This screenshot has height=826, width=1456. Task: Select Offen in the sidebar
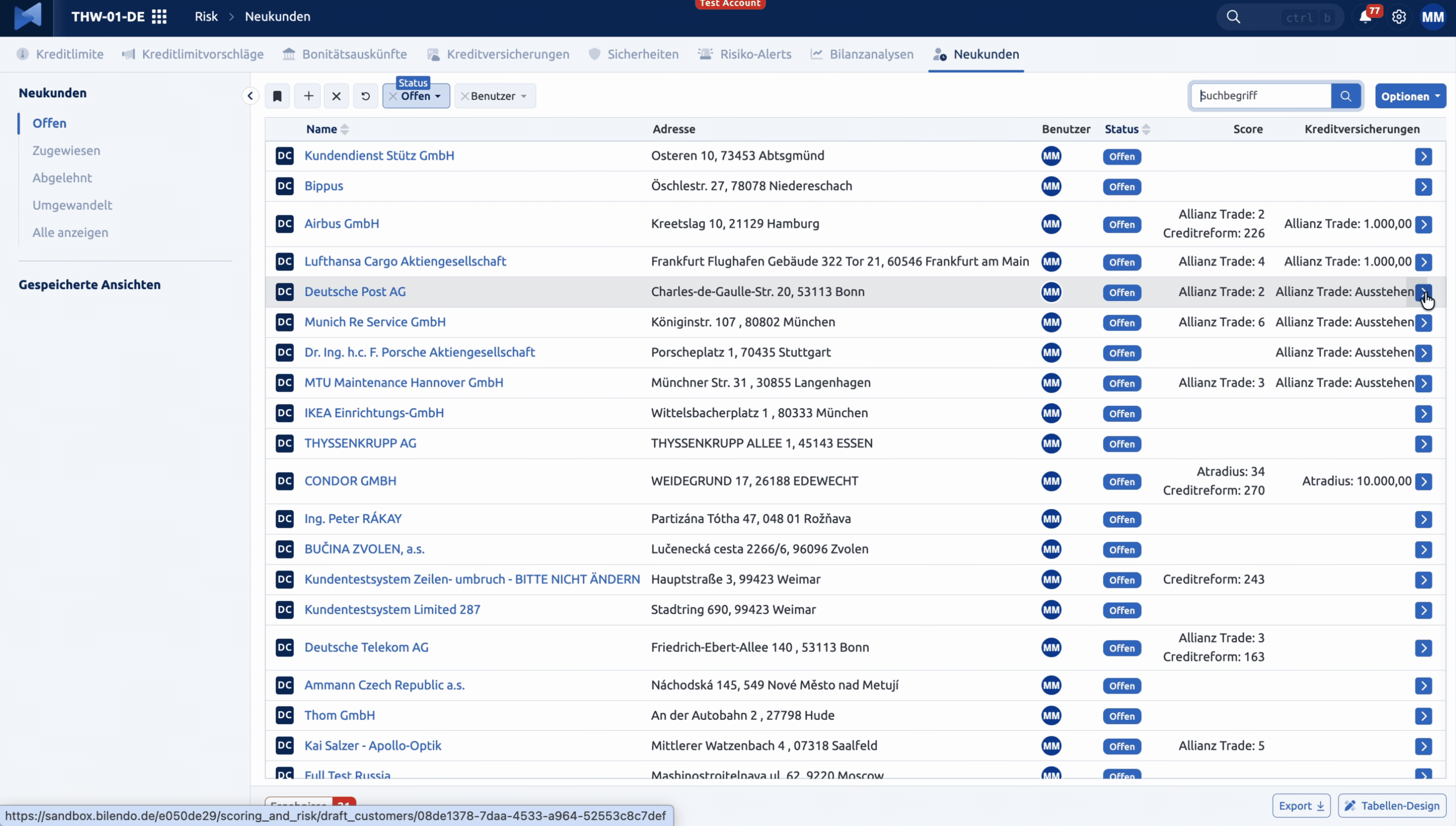pos(49,123)
